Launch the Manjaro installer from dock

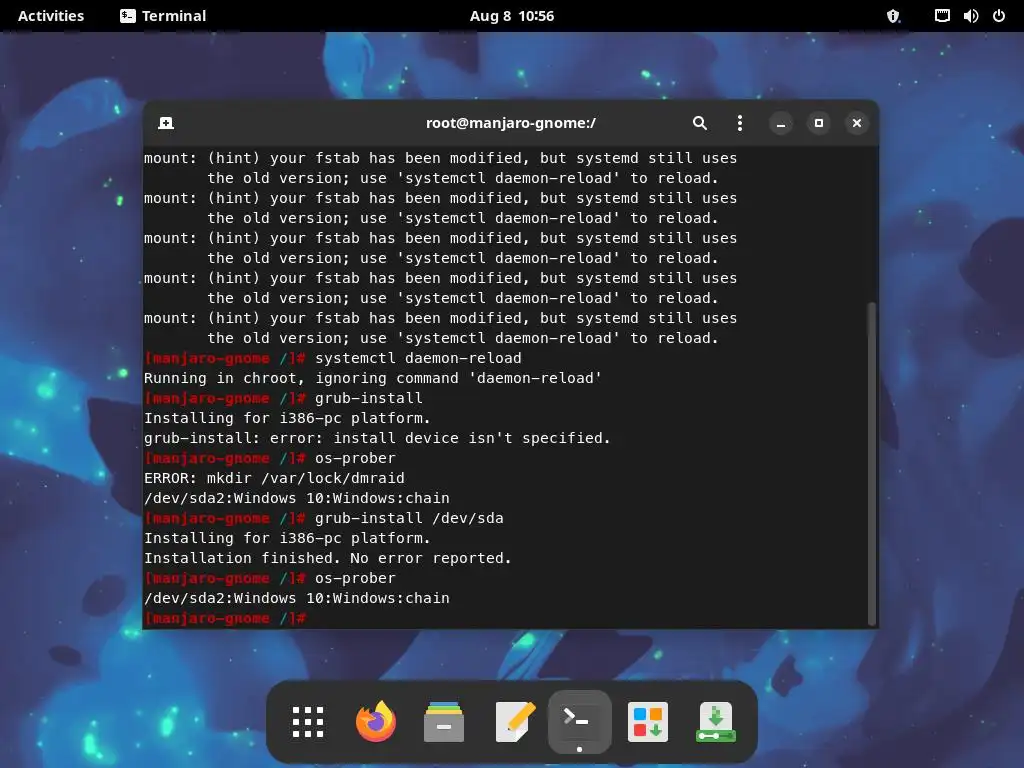pos(716,722)
